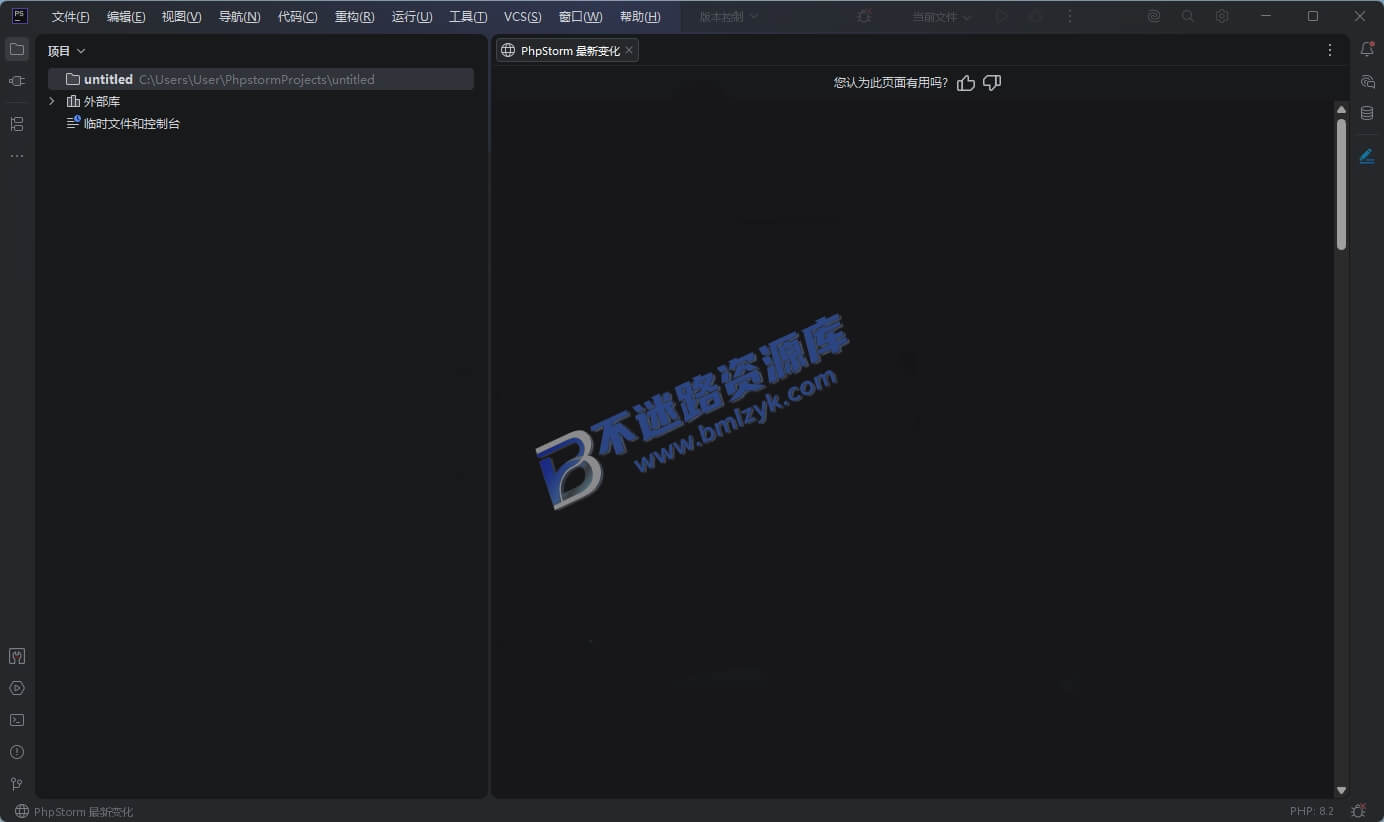Image resolution: width=1384 pixels, height=822 pixels.
Task: Click the scrollbar down arrow
Action: click(x=1342, y=790)
